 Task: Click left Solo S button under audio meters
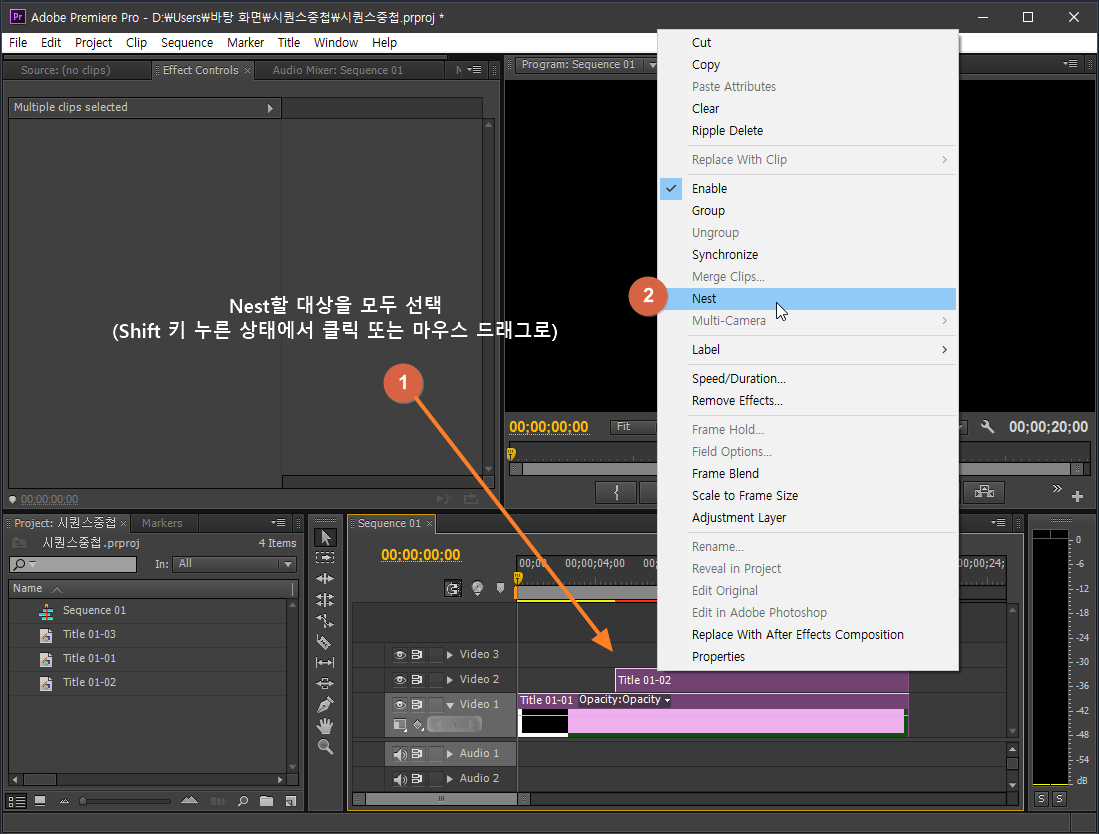(x=1042, y=799)
